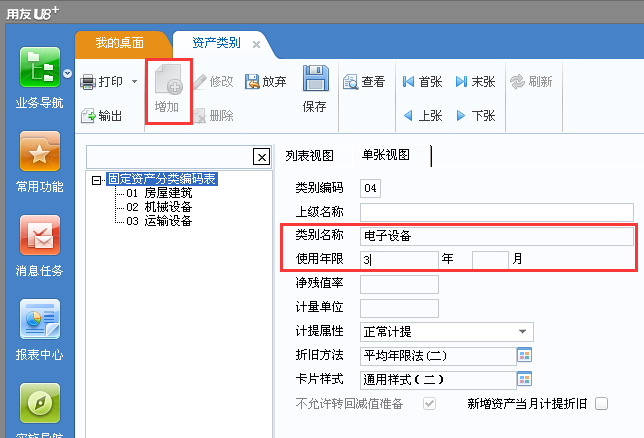Switch to the 我的桌面 tab
The height and width of the screenshot is (438, 644).
coord(120,43)
